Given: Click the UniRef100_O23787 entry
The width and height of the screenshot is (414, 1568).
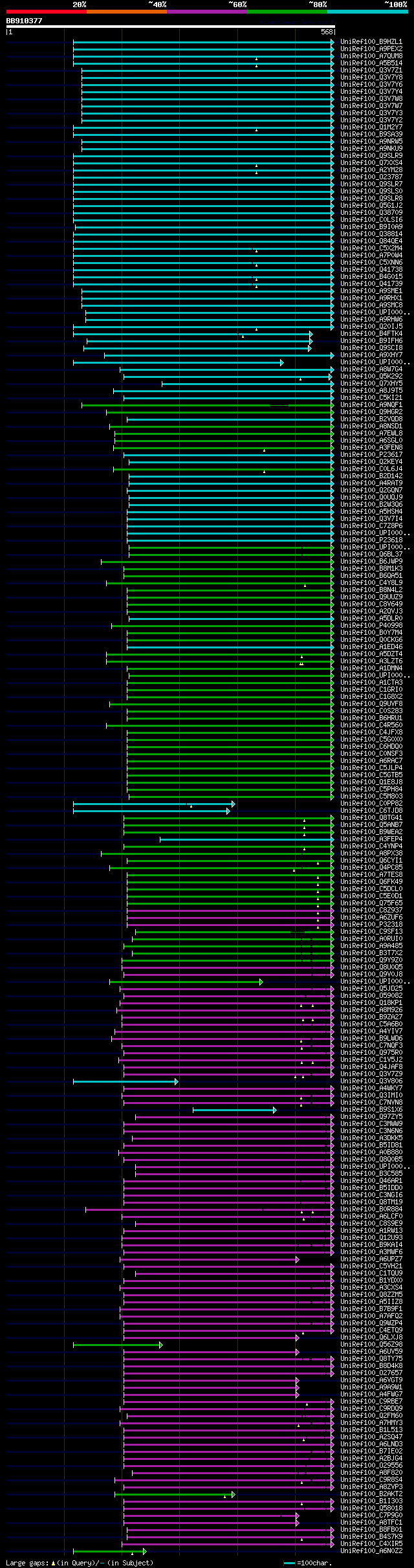Looking at the screenshot, I should pyautogui.click(x=371, y=177).
